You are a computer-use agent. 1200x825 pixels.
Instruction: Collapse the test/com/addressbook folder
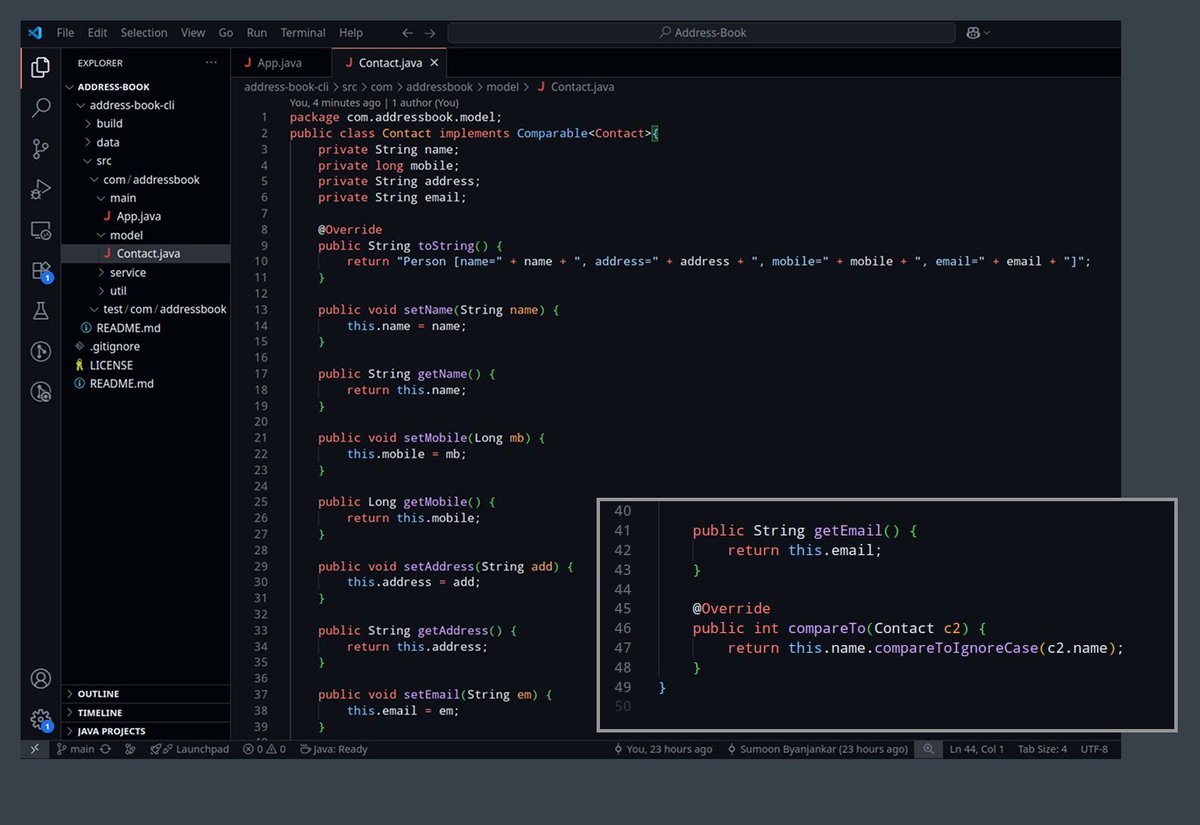[x=146, y=309]
